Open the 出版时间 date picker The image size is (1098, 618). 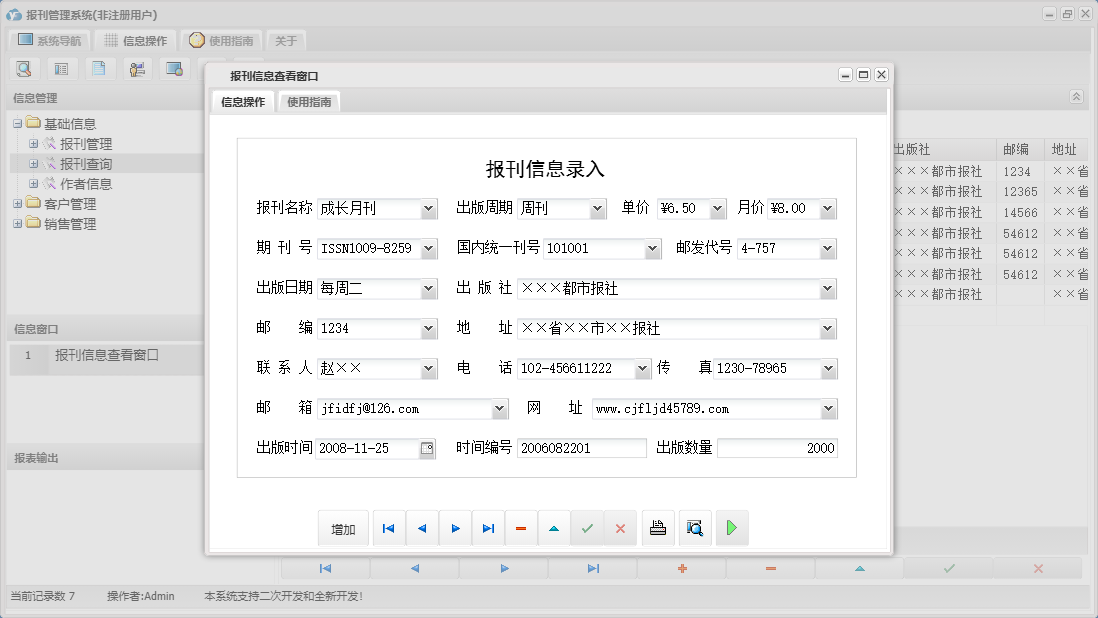[427, 448]
